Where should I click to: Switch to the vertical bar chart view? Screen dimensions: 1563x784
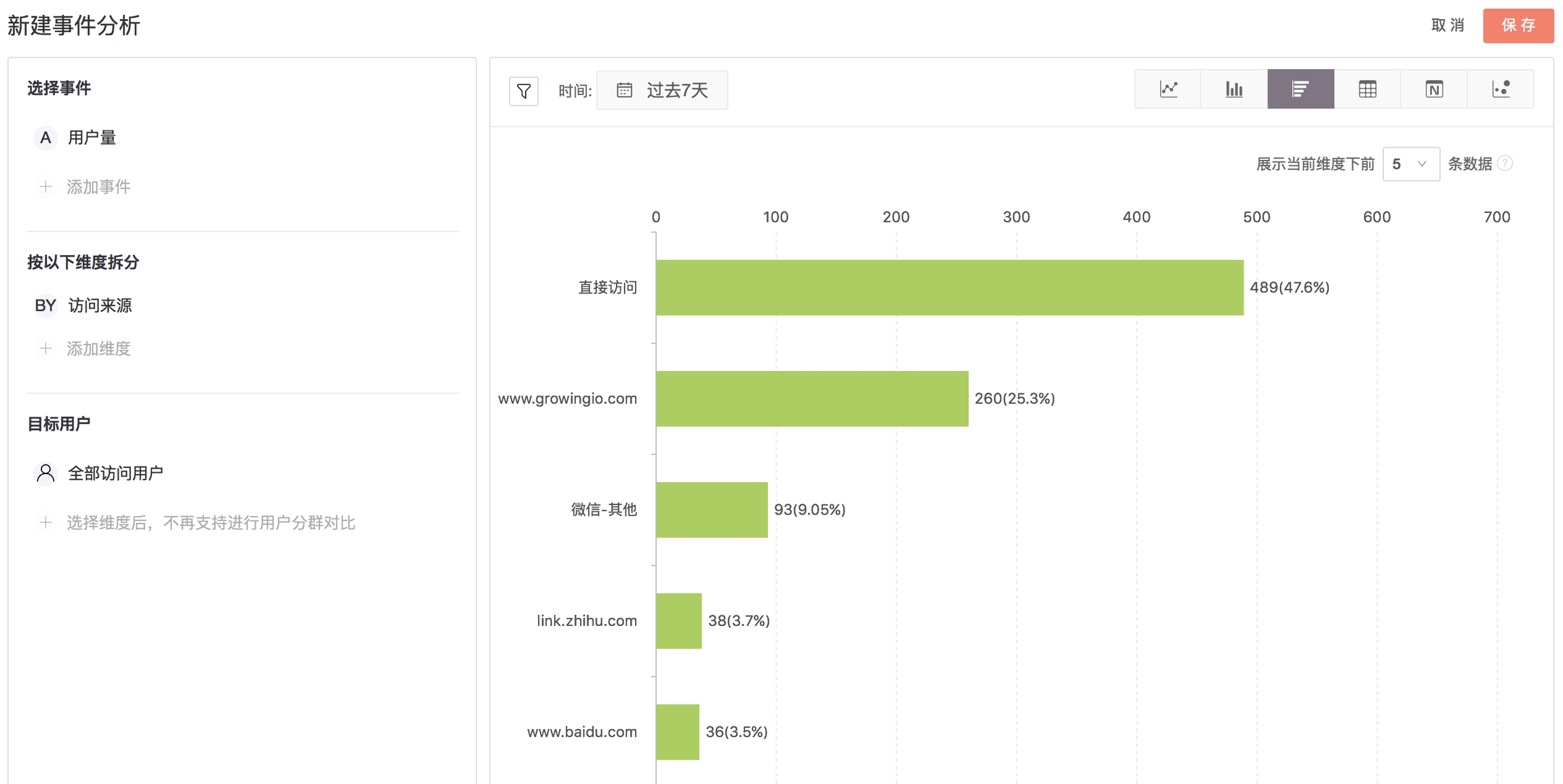click(x=1234, y=89)
